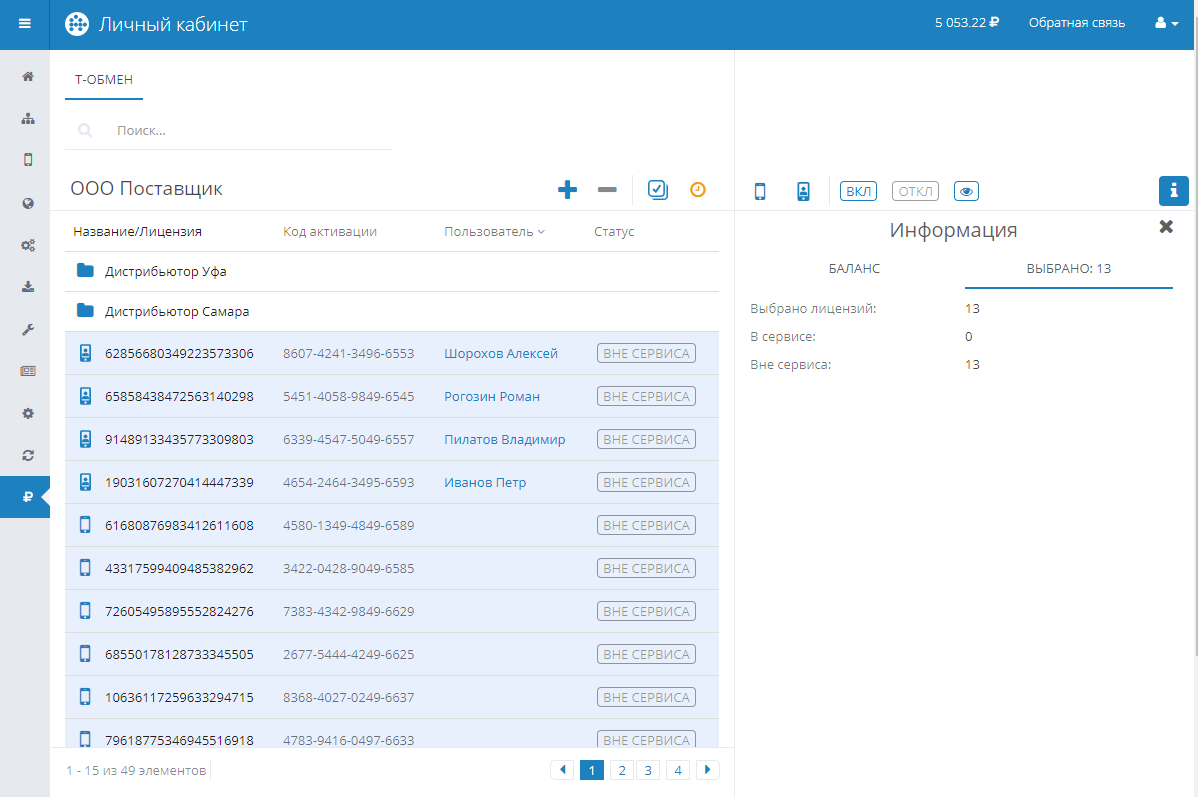Open the blue information panel icon
The width and height of the screenshot is (1198, 797).
[x=1173, y=190]
